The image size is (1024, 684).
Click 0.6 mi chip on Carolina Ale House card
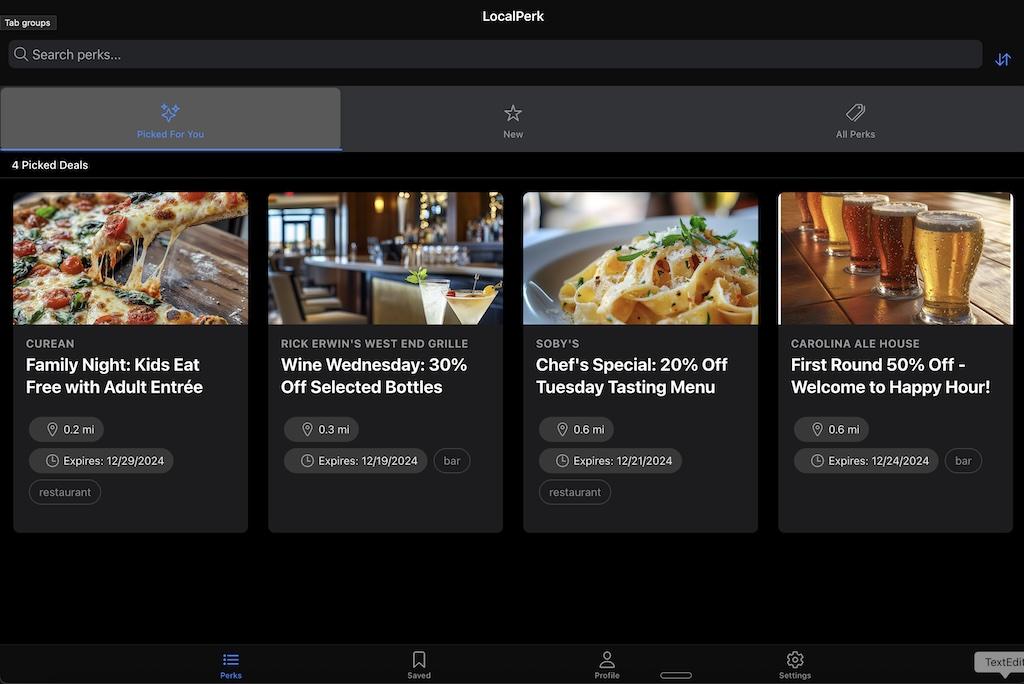coord(831,429)
